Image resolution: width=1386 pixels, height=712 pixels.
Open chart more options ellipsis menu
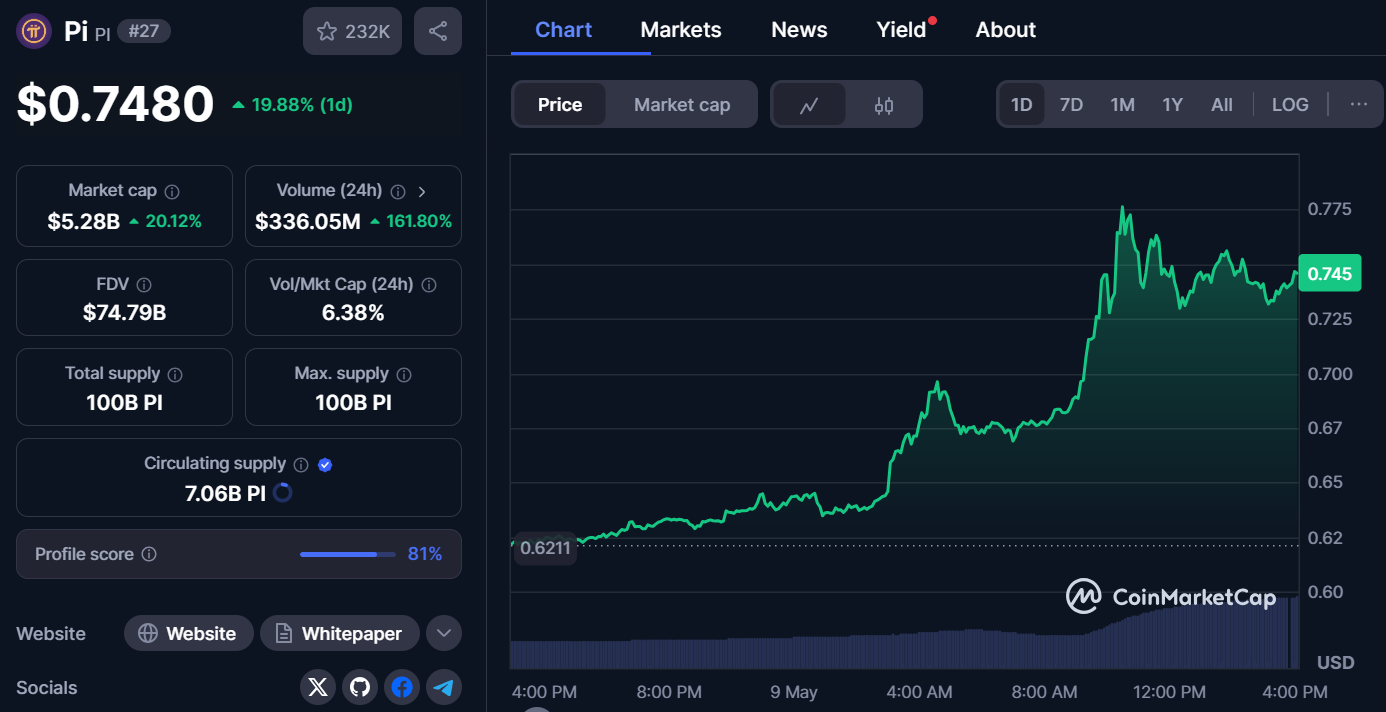[1359, 105]
